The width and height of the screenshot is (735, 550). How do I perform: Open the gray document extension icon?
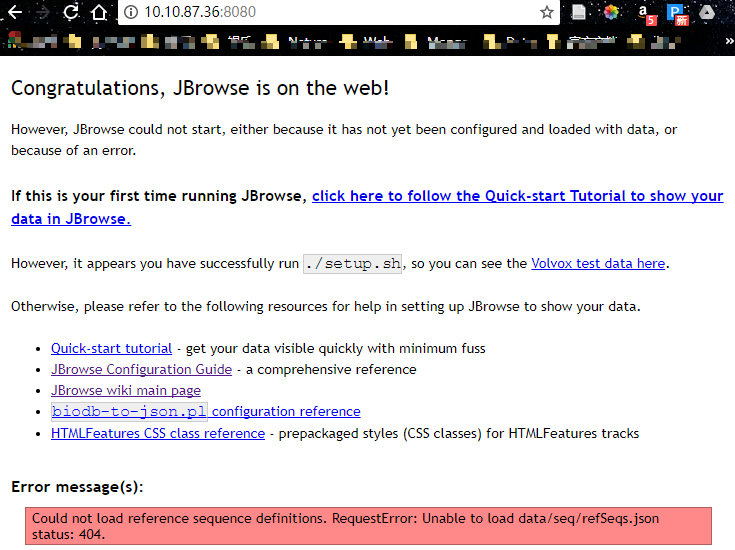point(579,12)
